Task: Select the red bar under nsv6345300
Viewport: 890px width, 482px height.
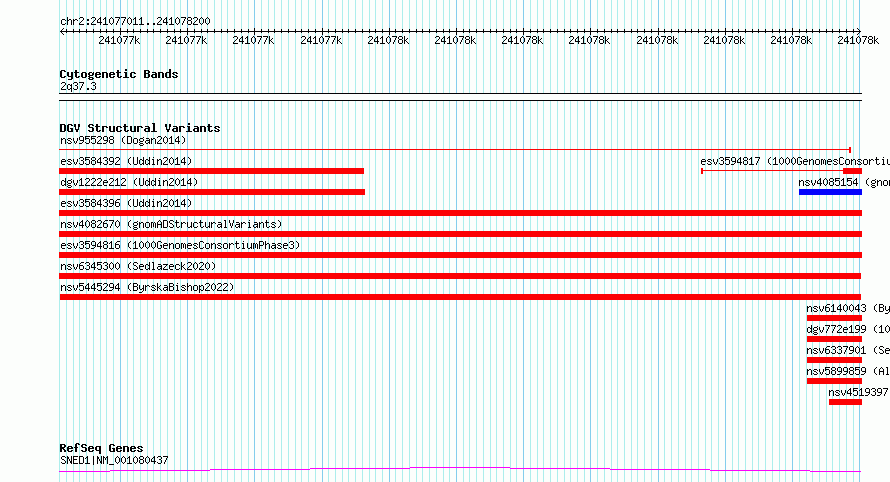Action: coord(460,276)
